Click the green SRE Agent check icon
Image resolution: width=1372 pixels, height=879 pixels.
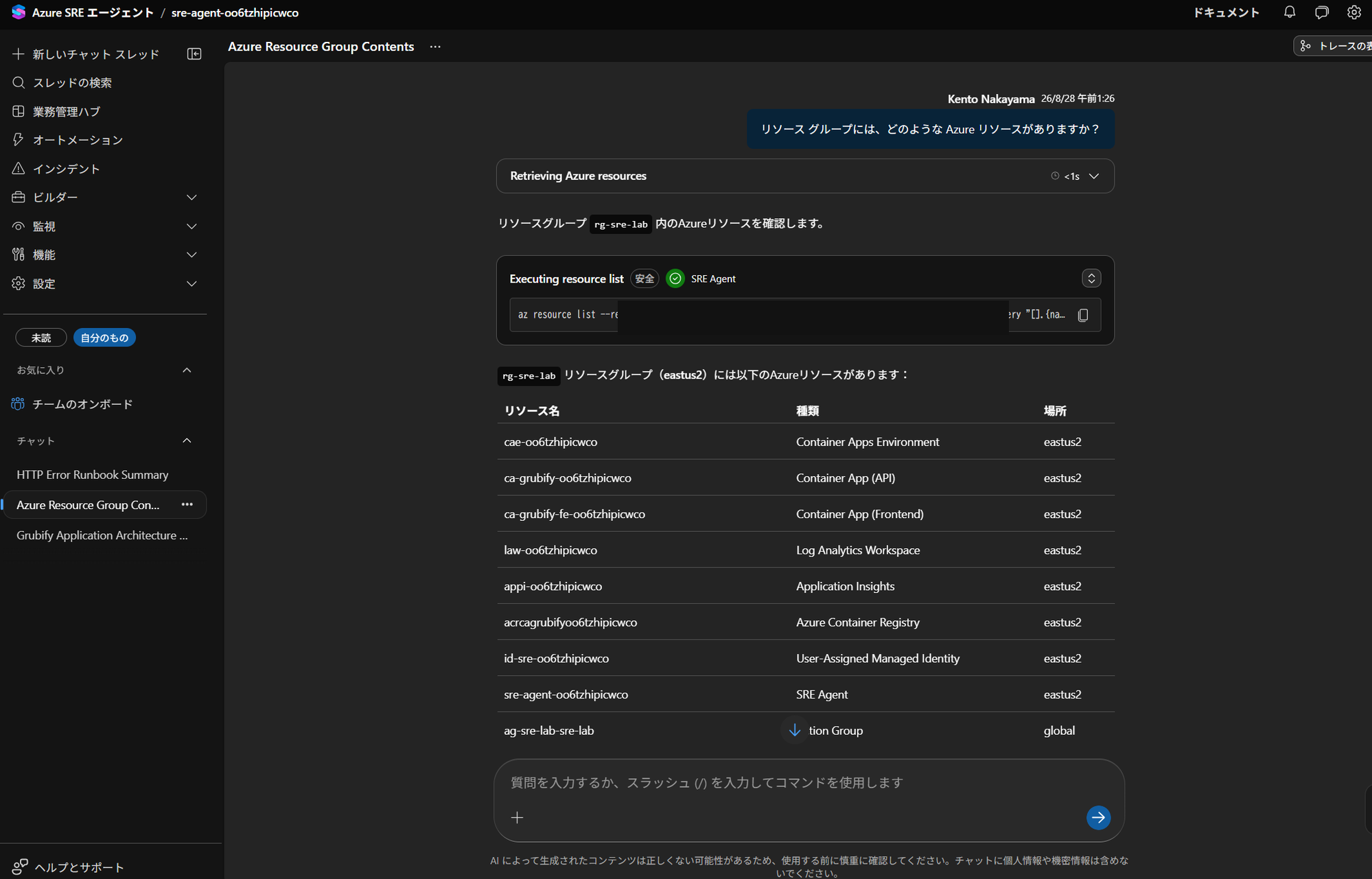(x=675, y=279)
